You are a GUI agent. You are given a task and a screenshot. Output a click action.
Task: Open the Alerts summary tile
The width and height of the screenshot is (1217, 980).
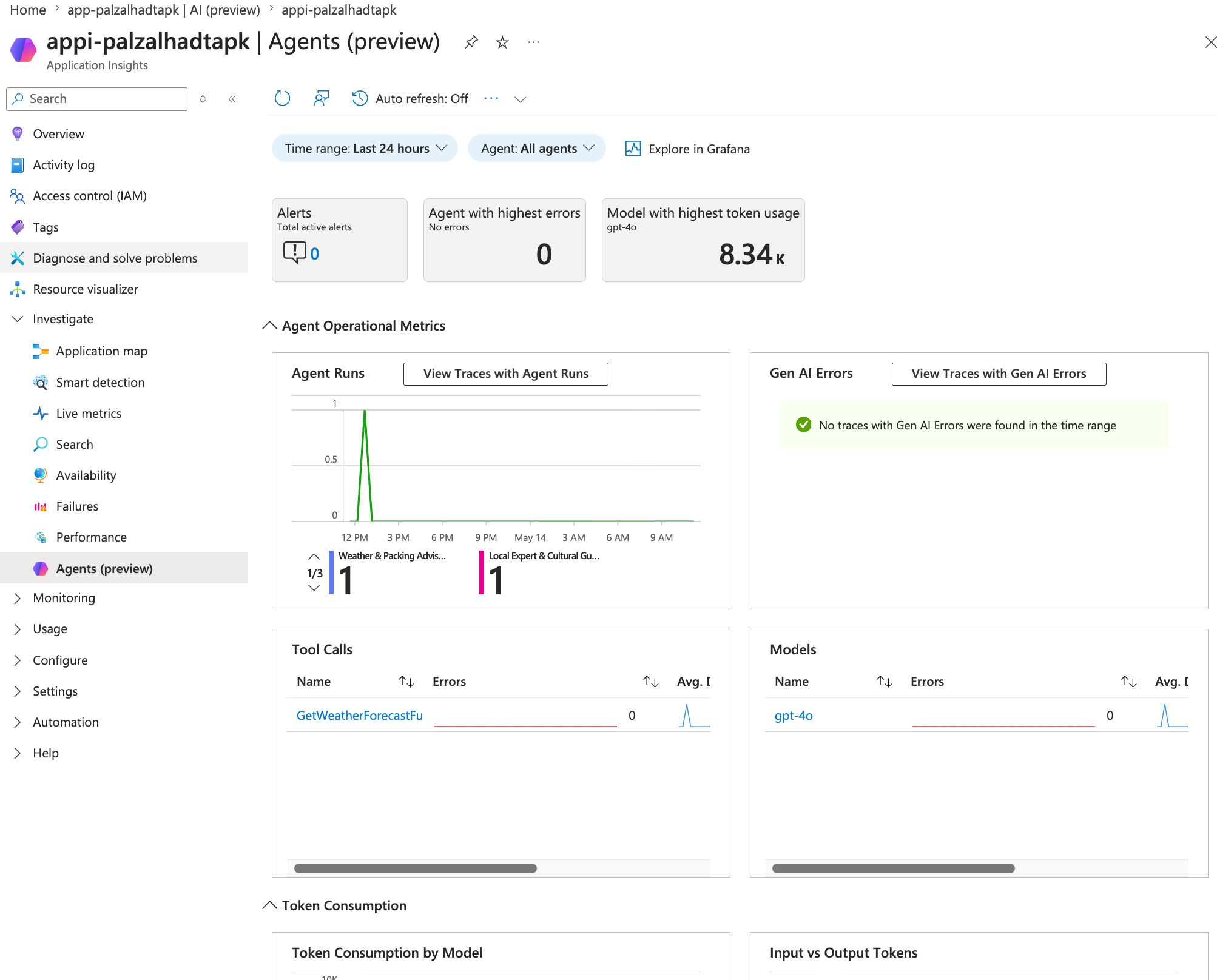point(340,240)
